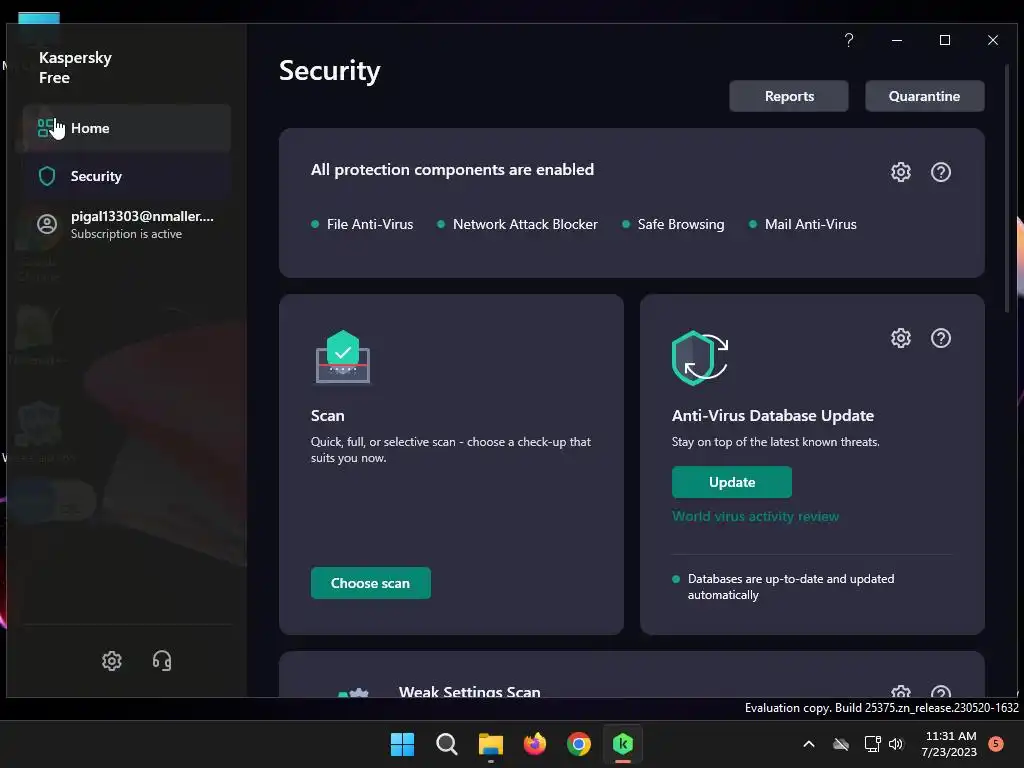The height and width of the screenshot is (768, 1024).
Task: Maximize the Kaspersky window
Action: pyautogui.click(x=944, y=40)
